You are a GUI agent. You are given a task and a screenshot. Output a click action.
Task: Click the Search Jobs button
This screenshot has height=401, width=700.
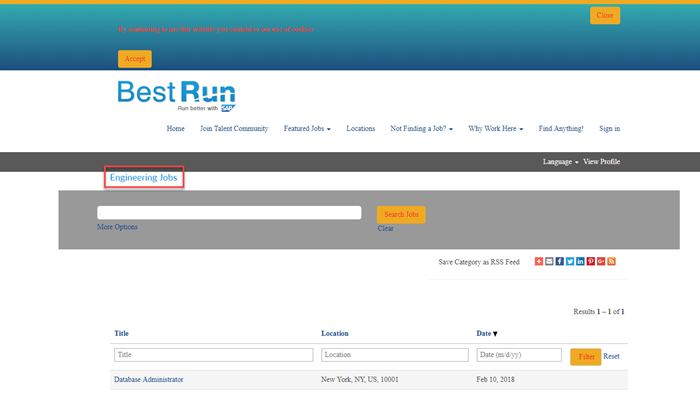(401, 214)
